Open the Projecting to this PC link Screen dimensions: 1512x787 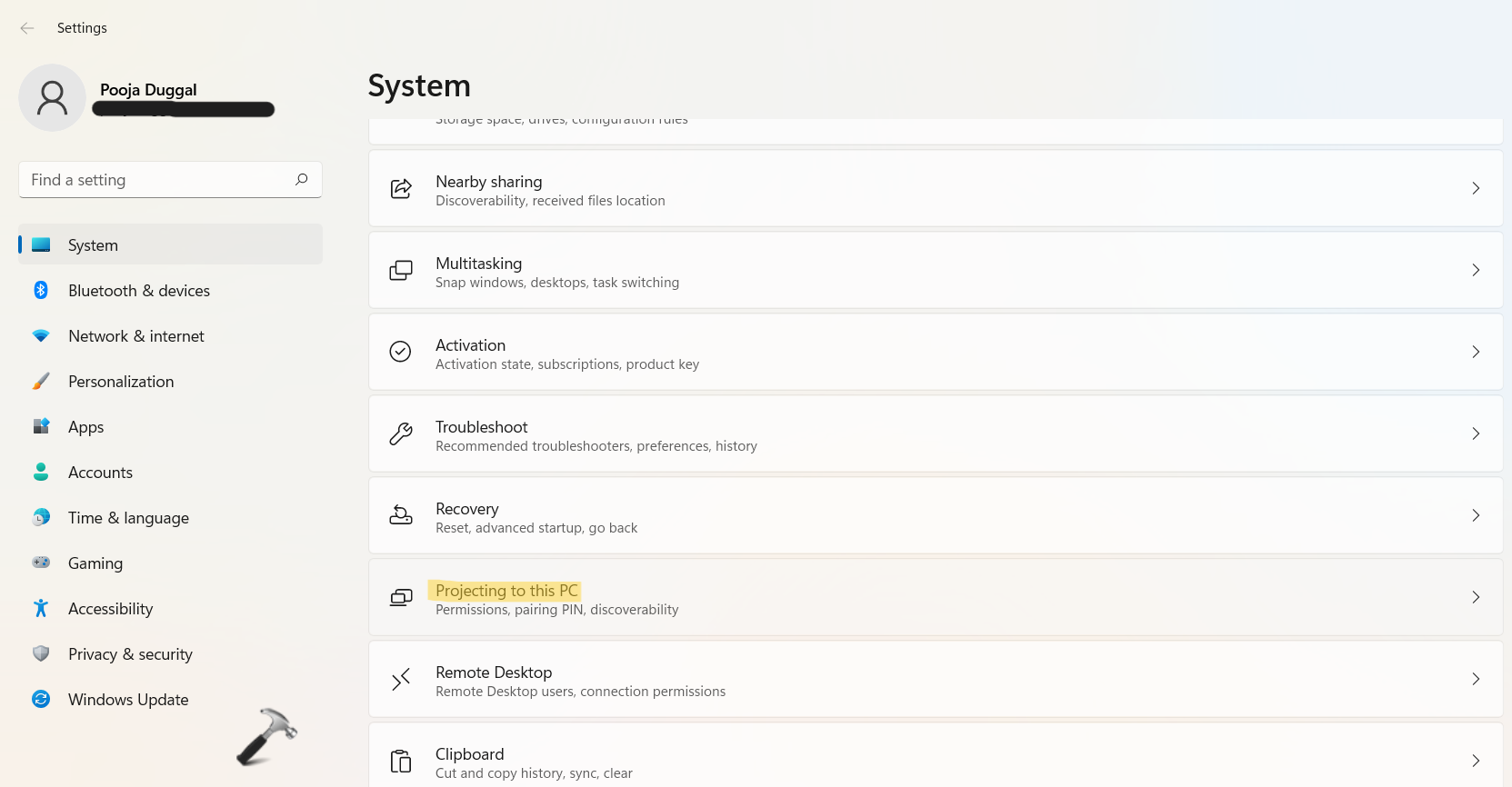[x=506, y=591]
